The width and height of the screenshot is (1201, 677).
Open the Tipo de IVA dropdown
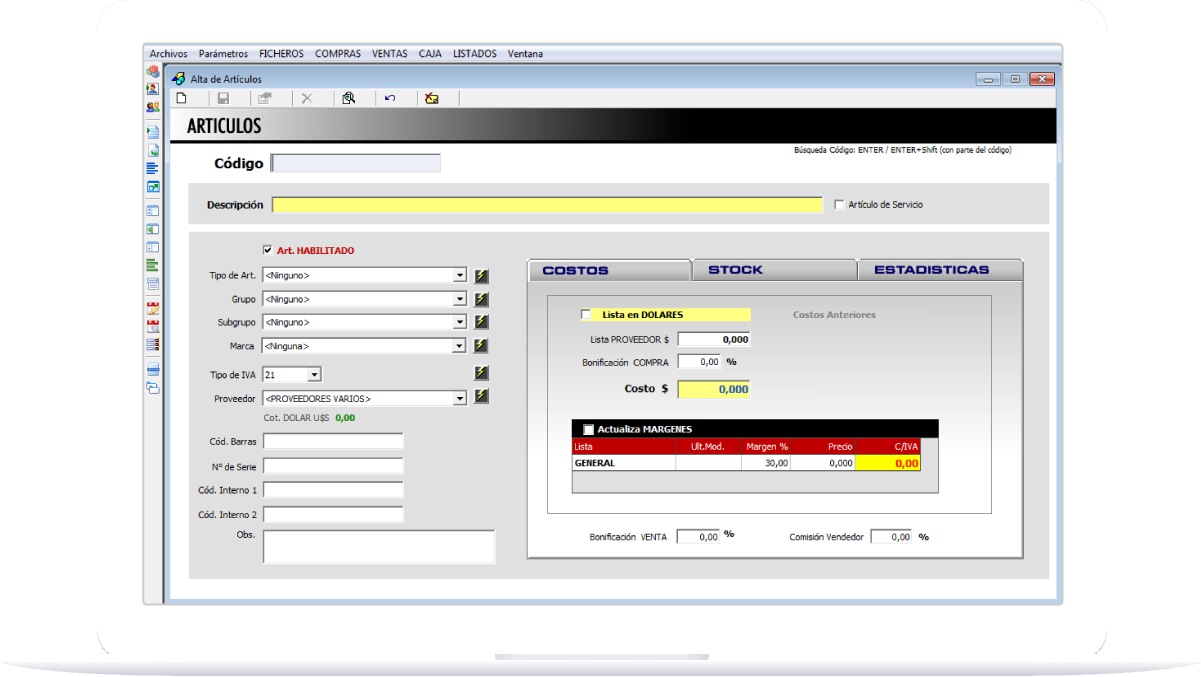[x=313, y=375]
